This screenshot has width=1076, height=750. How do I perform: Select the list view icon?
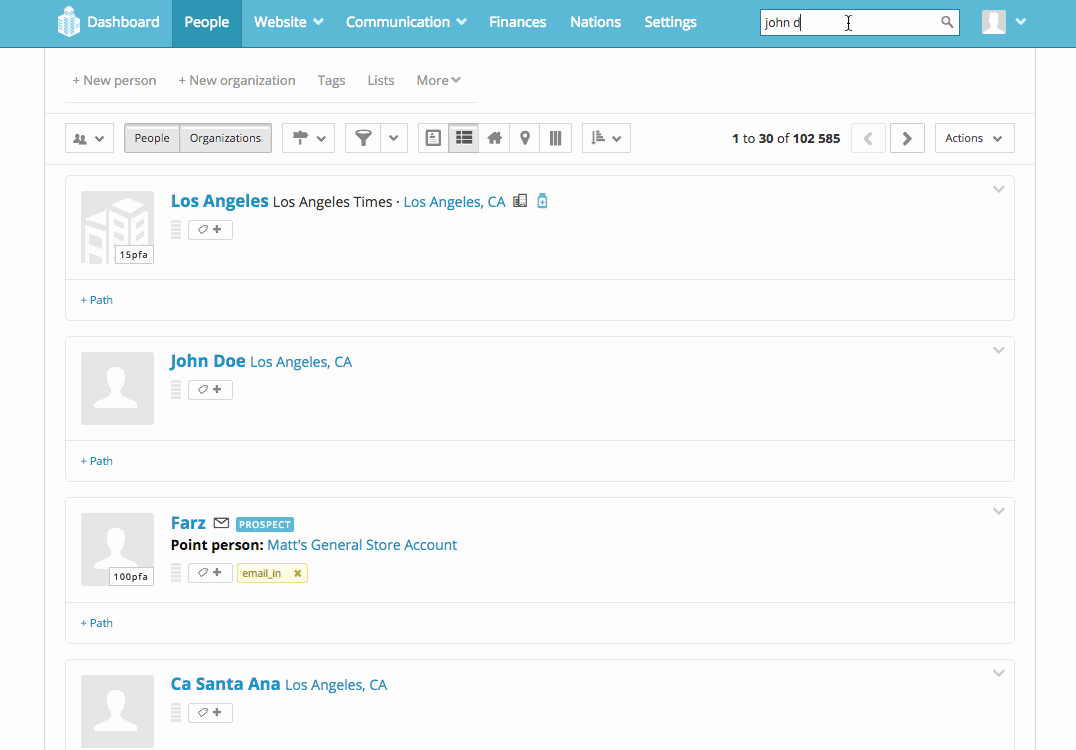pyautogui.click(x=464, y=138)
